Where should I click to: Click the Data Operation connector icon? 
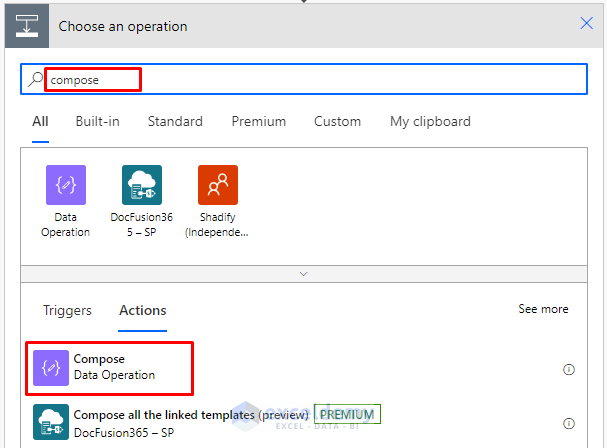tap(65, 185)
